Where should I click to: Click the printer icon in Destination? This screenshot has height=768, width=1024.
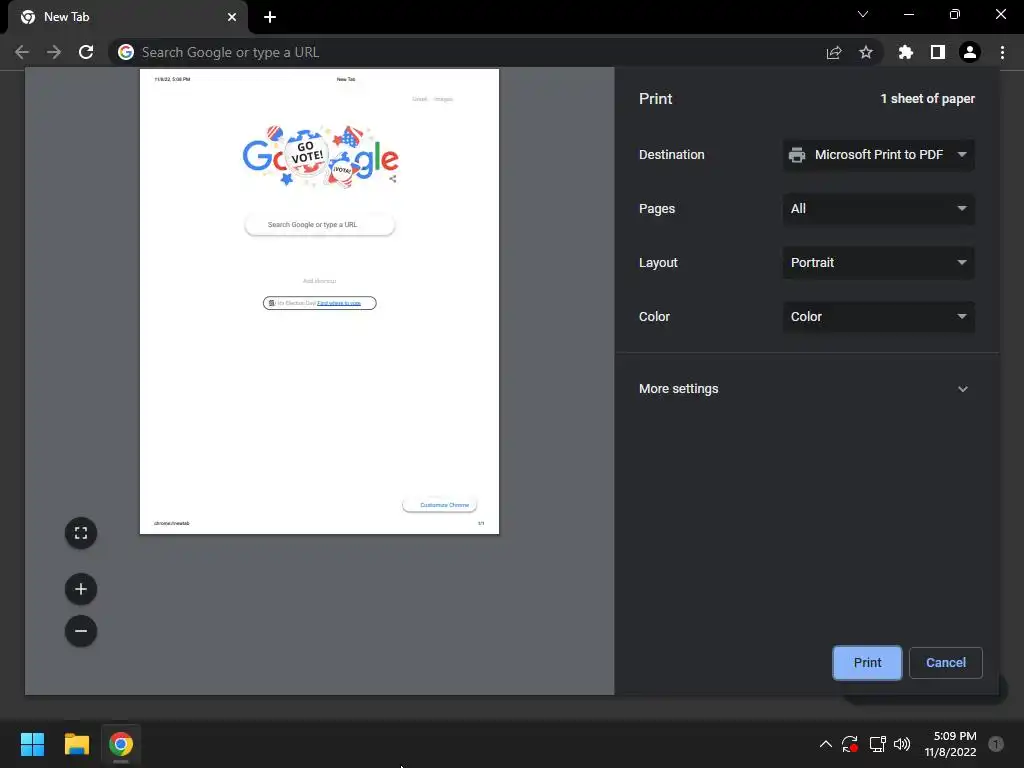(797, 155)
